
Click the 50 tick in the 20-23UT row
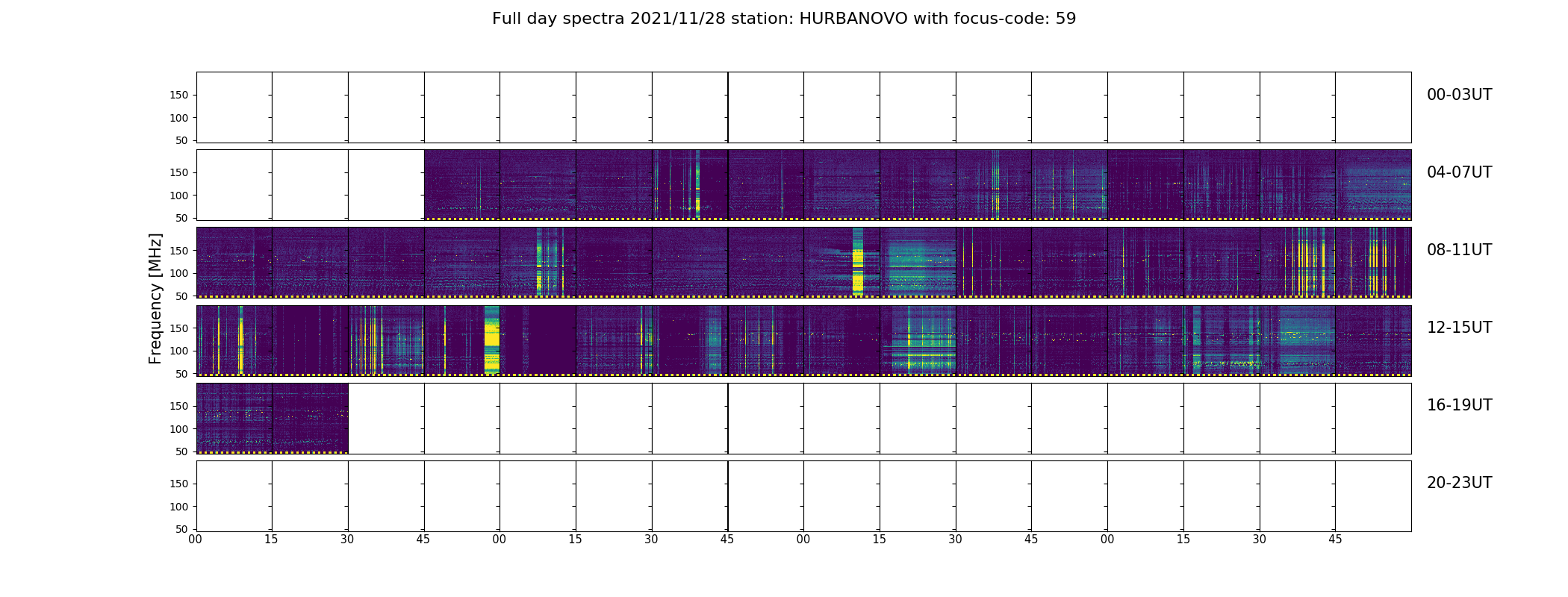[182, 529]
